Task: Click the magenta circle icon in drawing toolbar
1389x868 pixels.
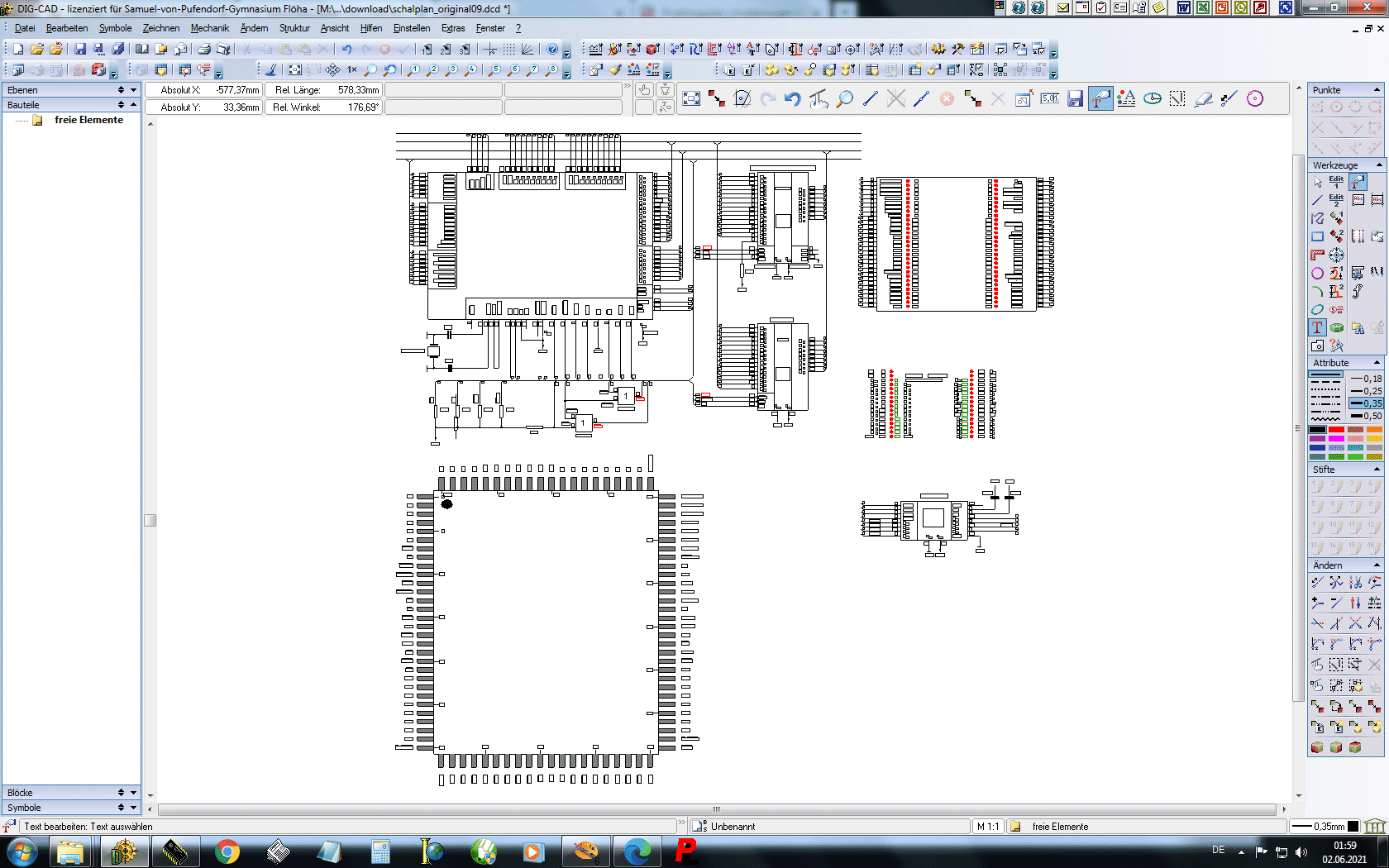Action: pyautogui.click(x=1255, y=99)
